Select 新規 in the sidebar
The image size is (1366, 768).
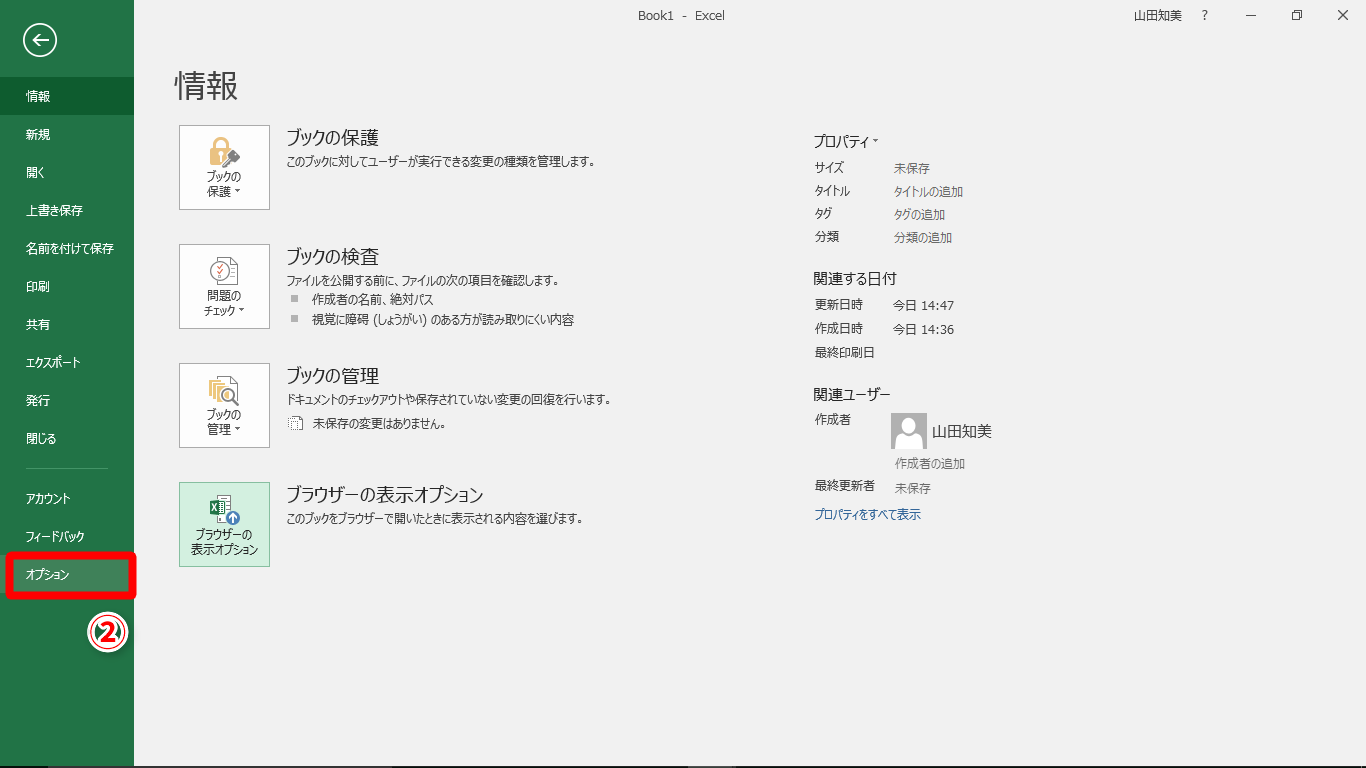(x=67, y=134)
